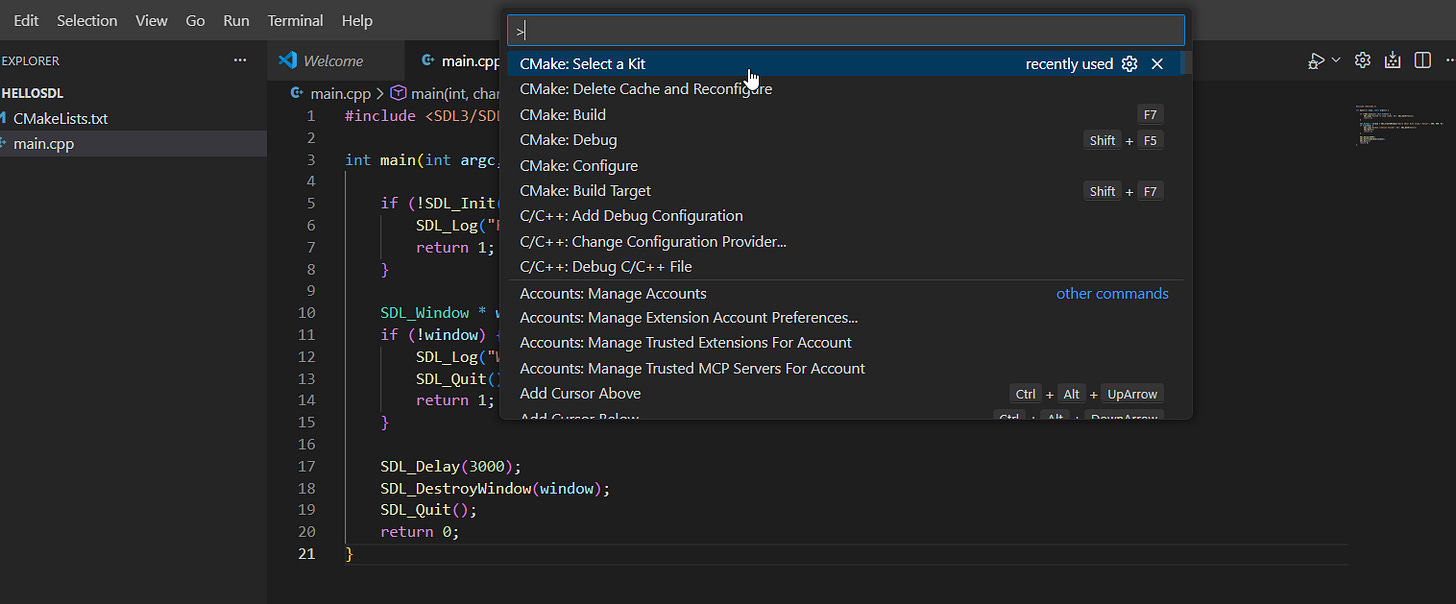This screenshot has width=1456, height=604.
Task: Click the Debug C/C++ File run icon
Action: coord(1317,61)
